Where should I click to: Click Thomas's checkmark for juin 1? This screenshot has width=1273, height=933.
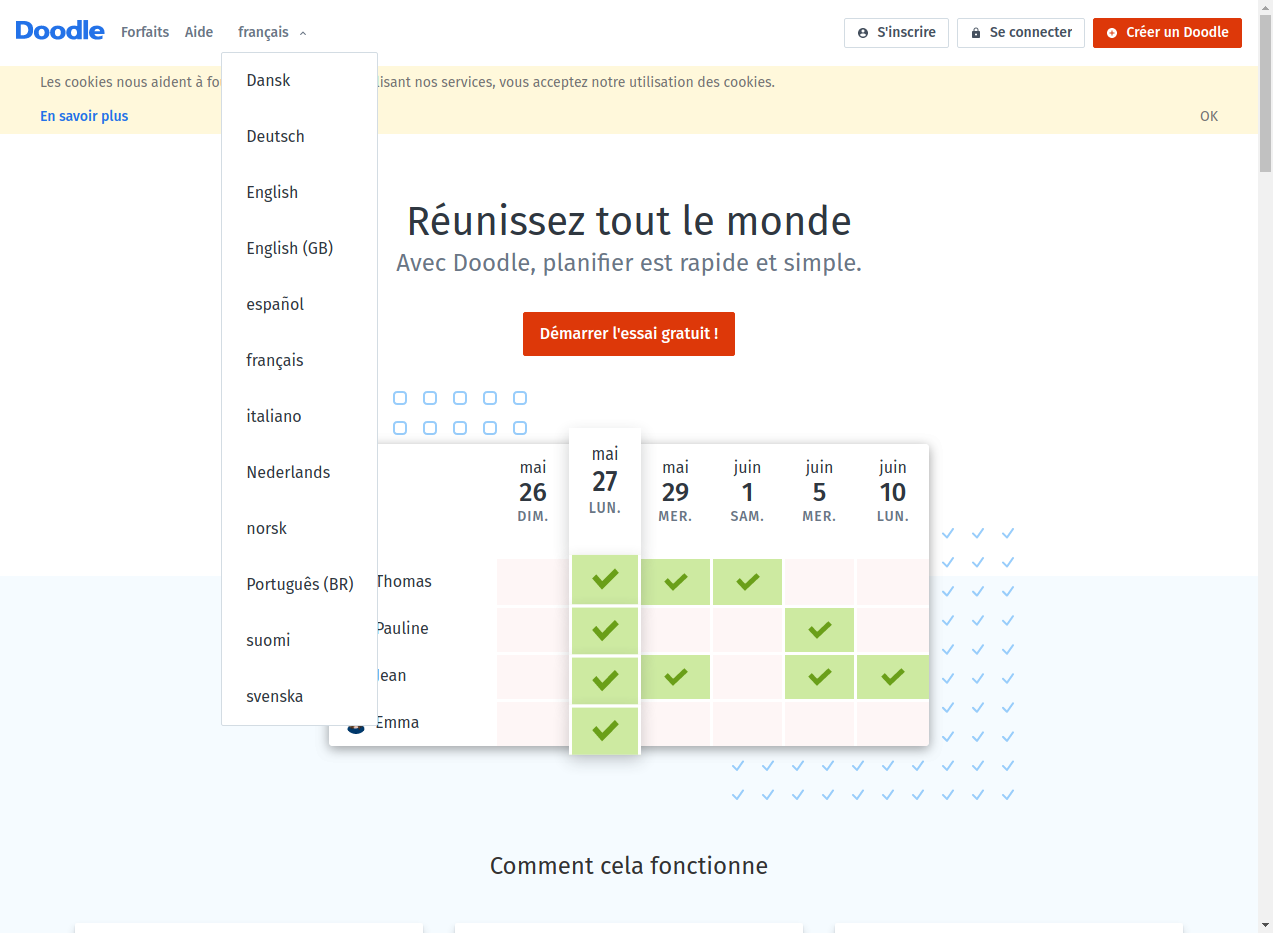coord(747,581)
